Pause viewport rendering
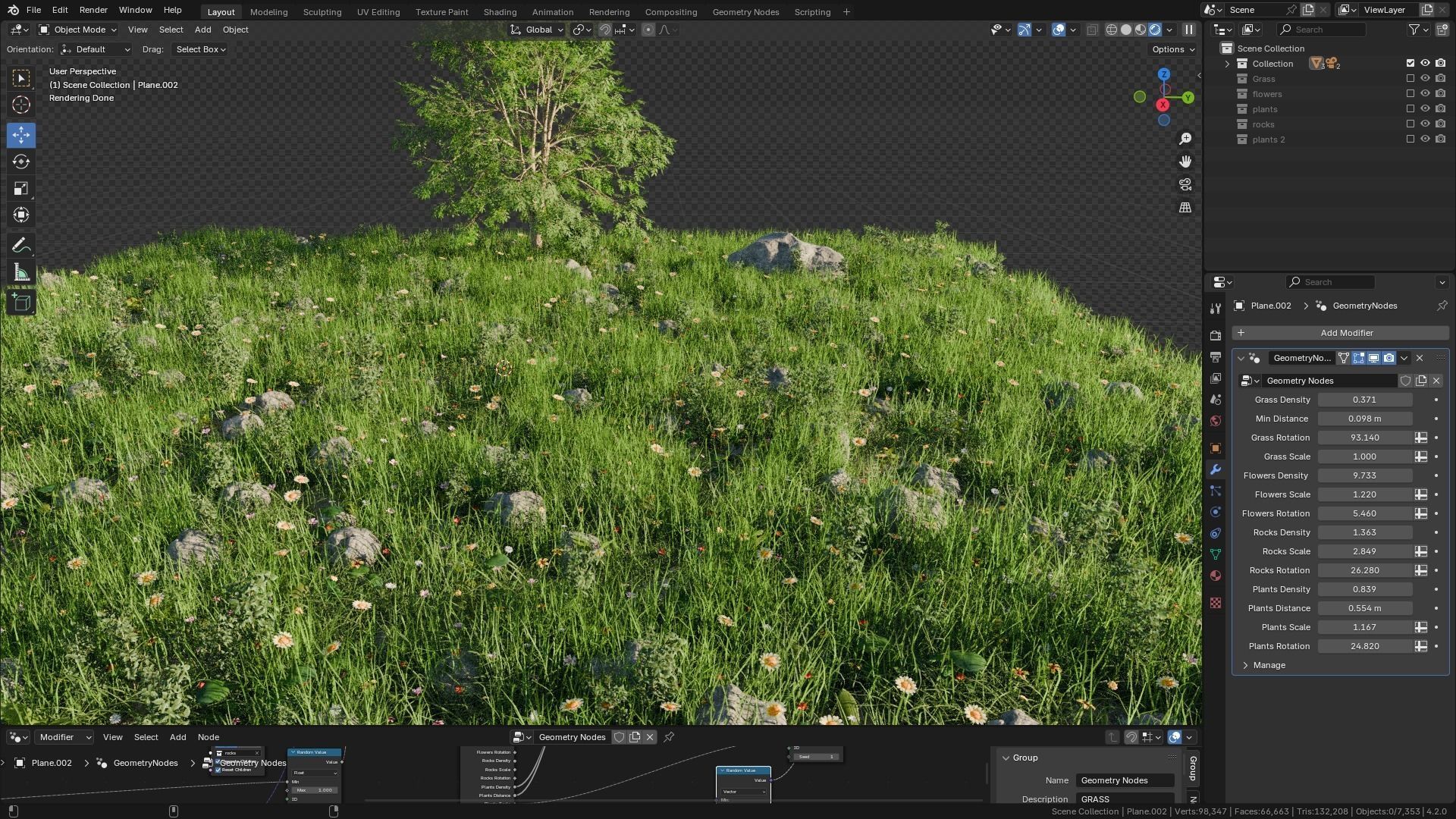The image size is (1456, 819). (x=1188, y=30)
